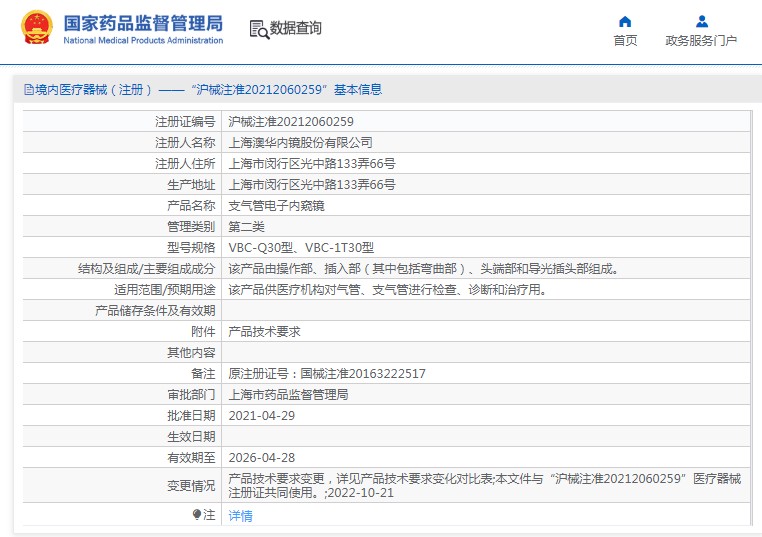
Task: Select registrant name 上海澳华内镜股份有限公司
Action: [x=300, y=142]
